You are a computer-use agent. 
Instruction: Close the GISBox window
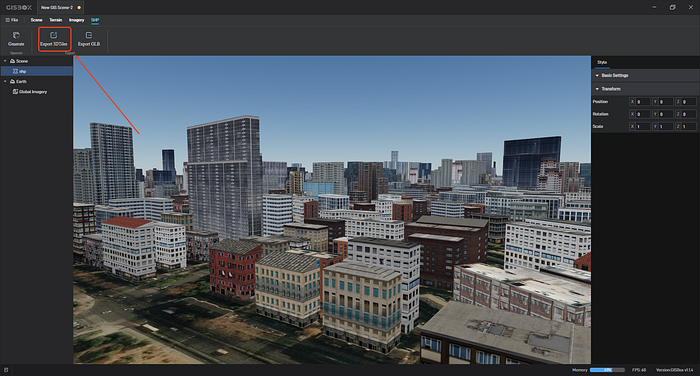click(691, 7)
